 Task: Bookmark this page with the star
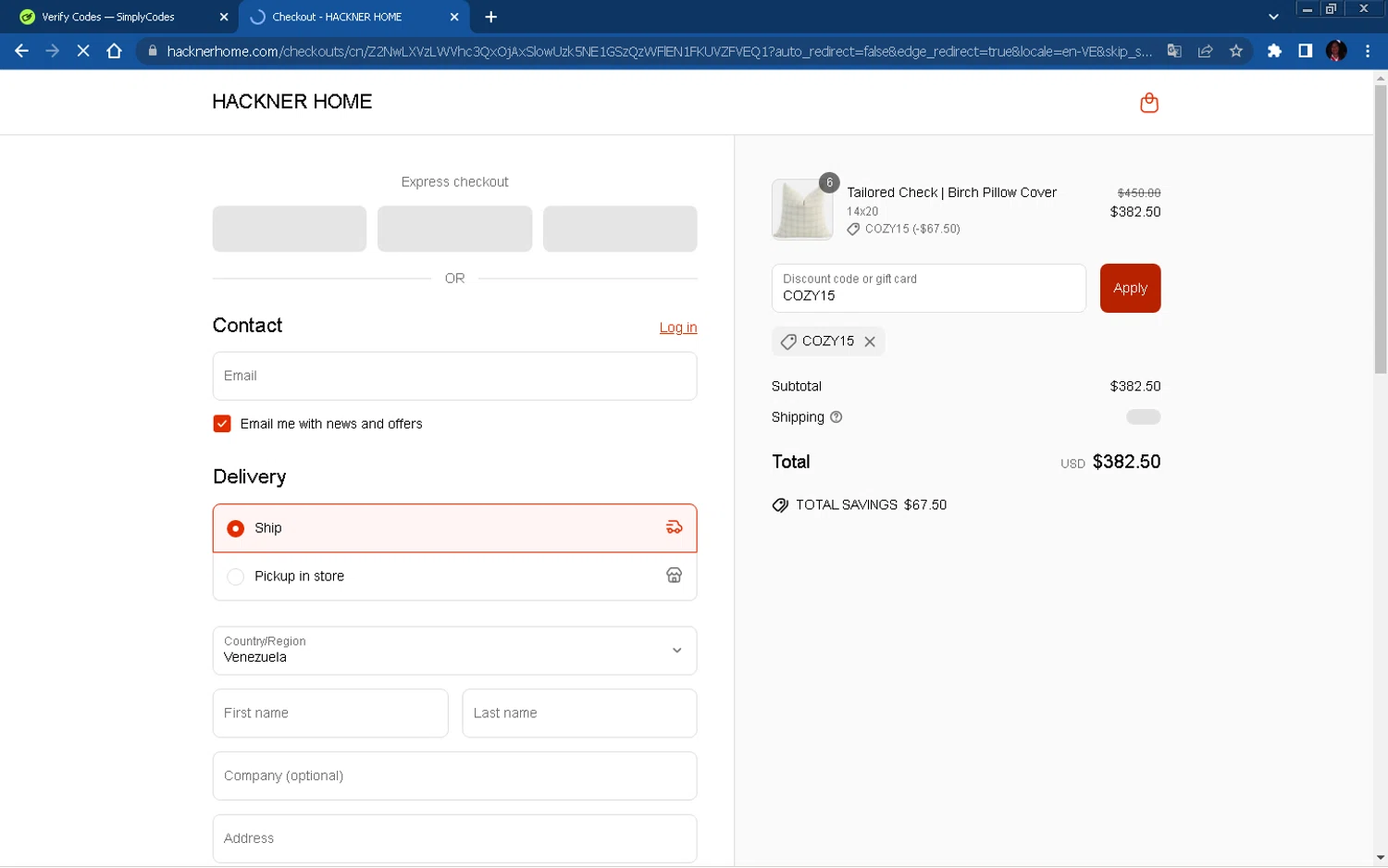[1235, 51]
